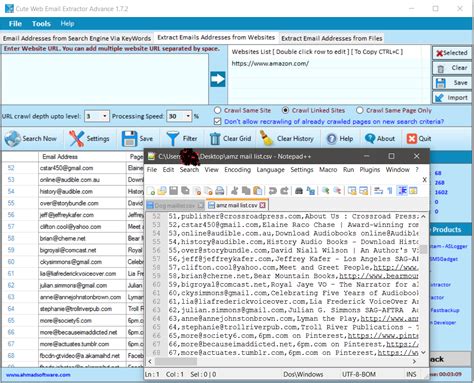The image size is (474, 383).
Task: Click the Notepad++ Replace icon
Action: pos(311,191)
